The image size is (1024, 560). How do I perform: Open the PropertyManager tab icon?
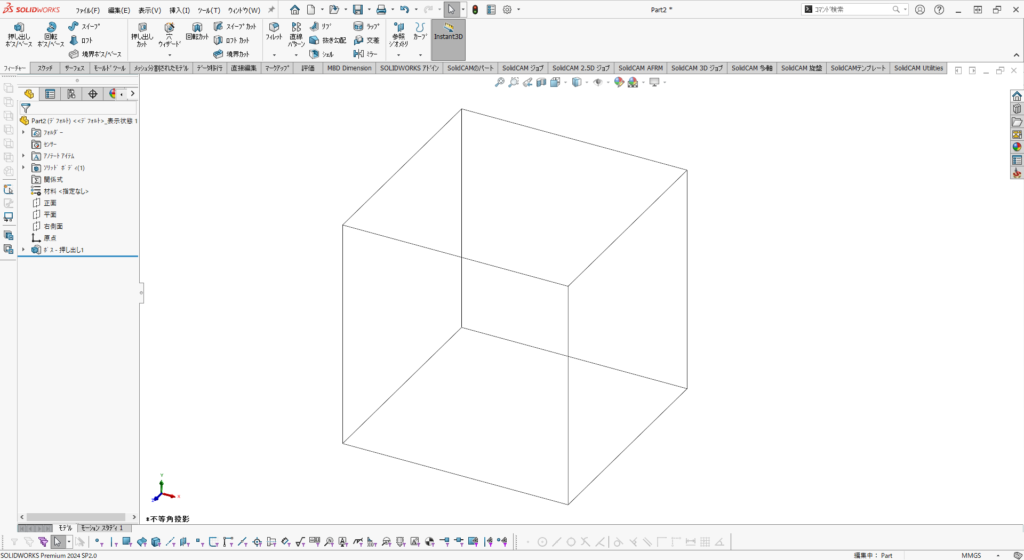tap(50, 94)
